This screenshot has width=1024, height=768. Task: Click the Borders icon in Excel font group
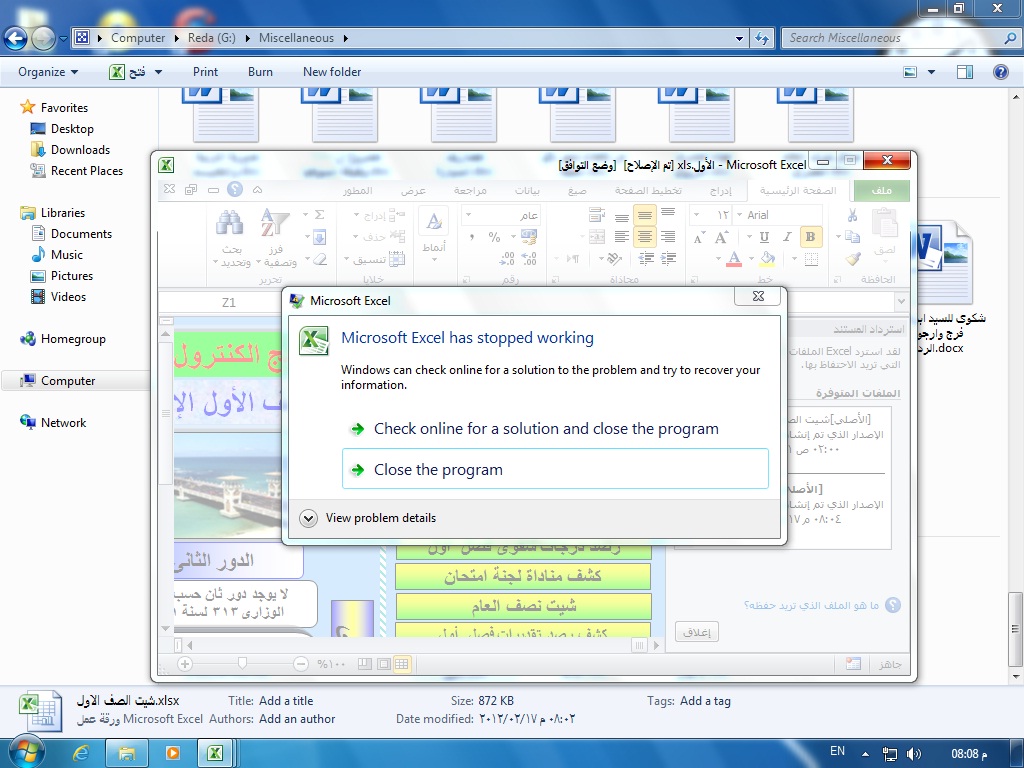pos(811,259)
